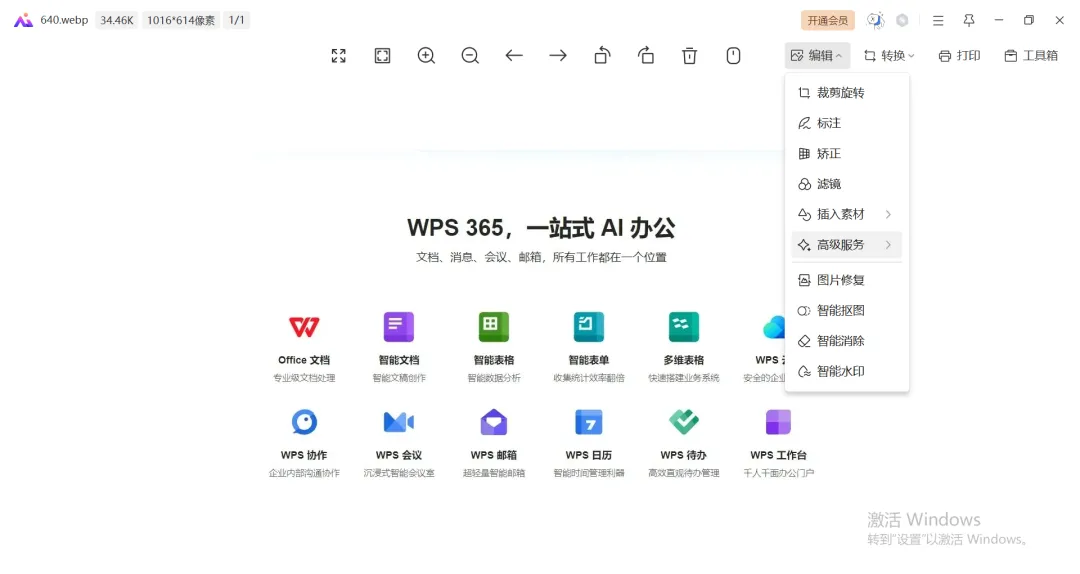Choose 裁剪旋转 from the edit menu

tap(847, 93)
